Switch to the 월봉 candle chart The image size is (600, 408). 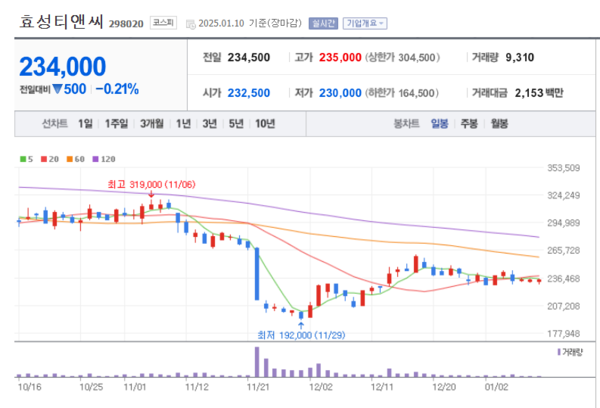(499, 124)
